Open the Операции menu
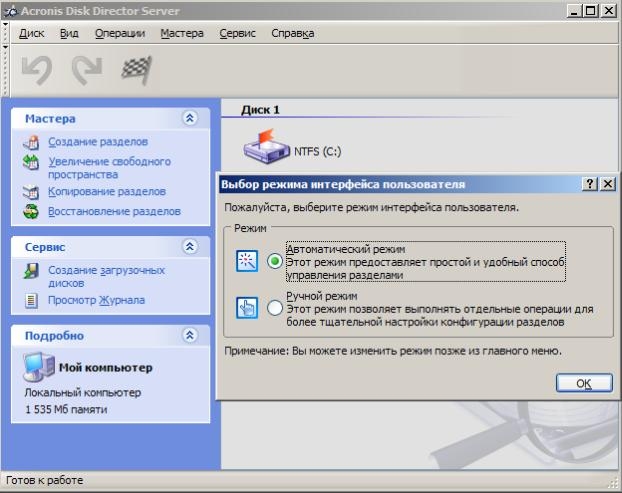The height and width of the screenshot is (493, 622). tap(120, 33)
